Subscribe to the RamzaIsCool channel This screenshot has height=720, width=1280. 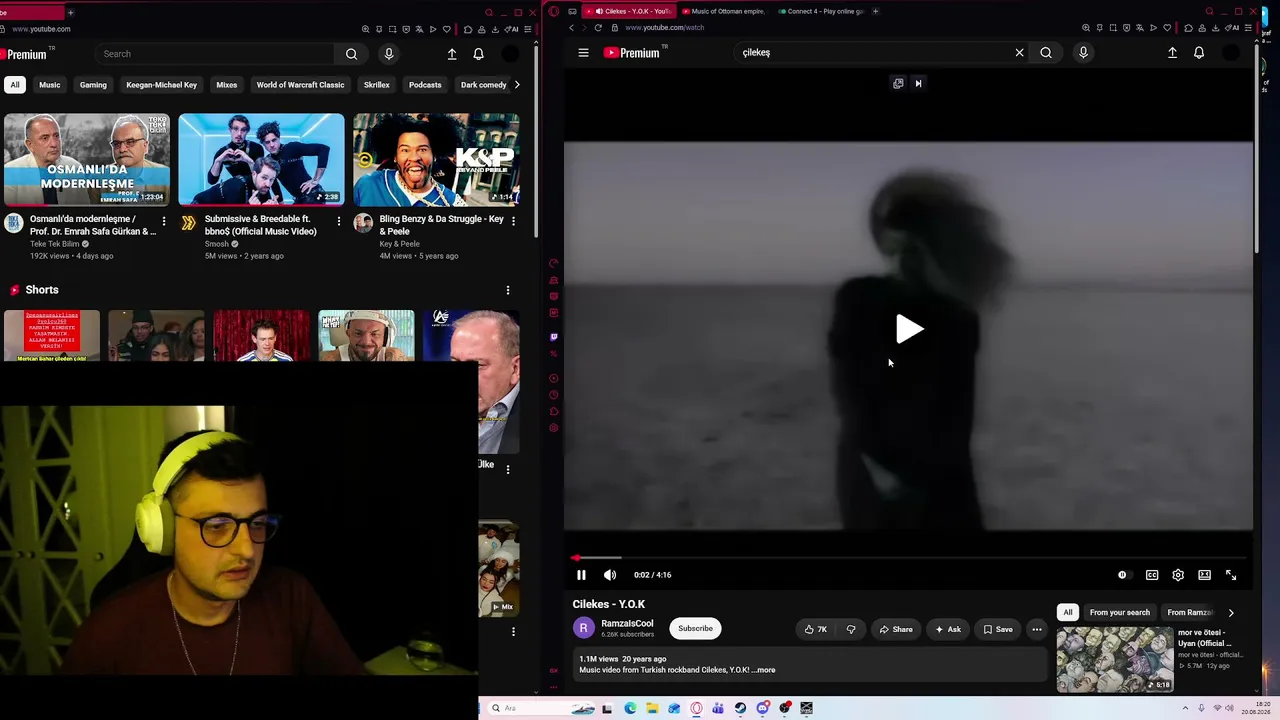coord(695,628)
